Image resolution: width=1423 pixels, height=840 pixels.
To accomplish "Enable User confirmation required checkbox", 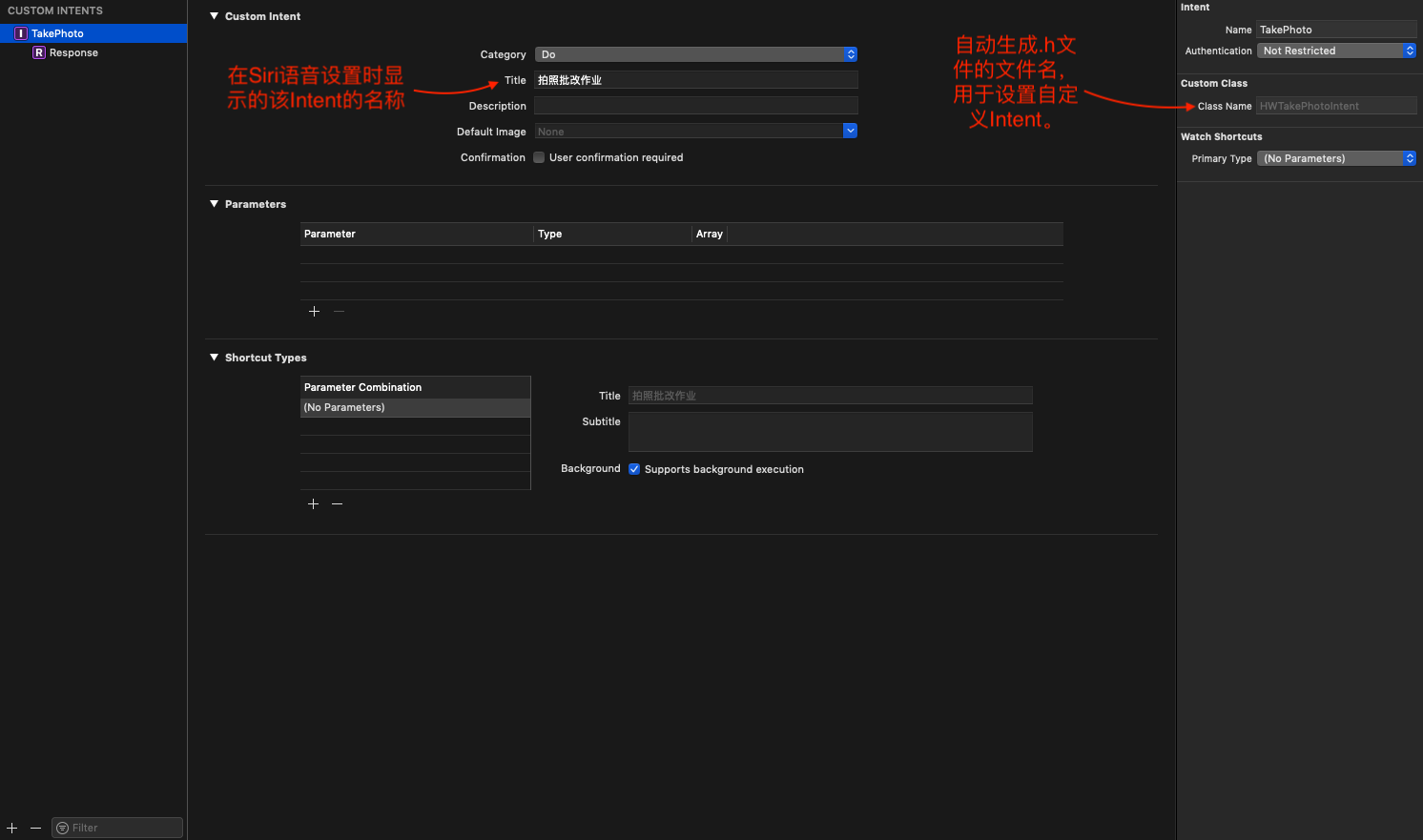I will pyautogui.click(x=539, y=158).
